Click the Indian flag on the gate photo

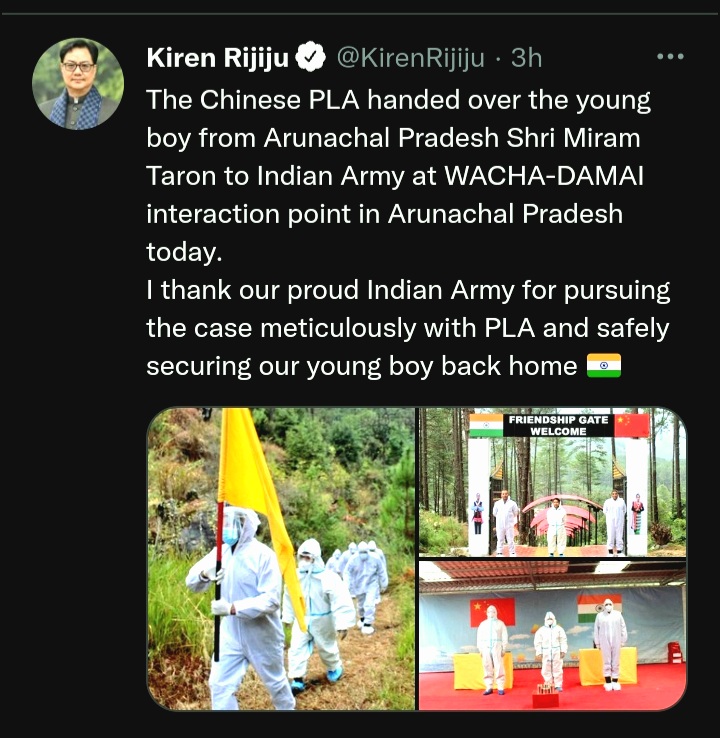pos(486,425)
